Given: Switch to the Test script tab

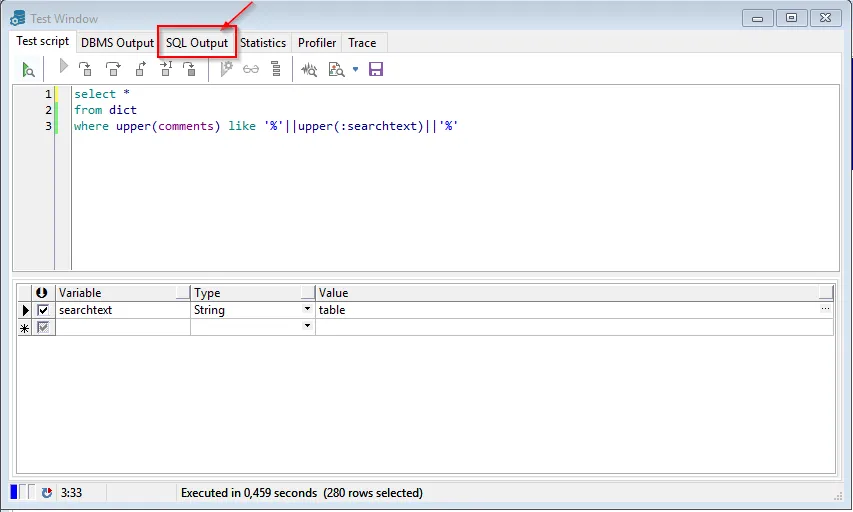Looking at the screenshot, I should (42, 41).
